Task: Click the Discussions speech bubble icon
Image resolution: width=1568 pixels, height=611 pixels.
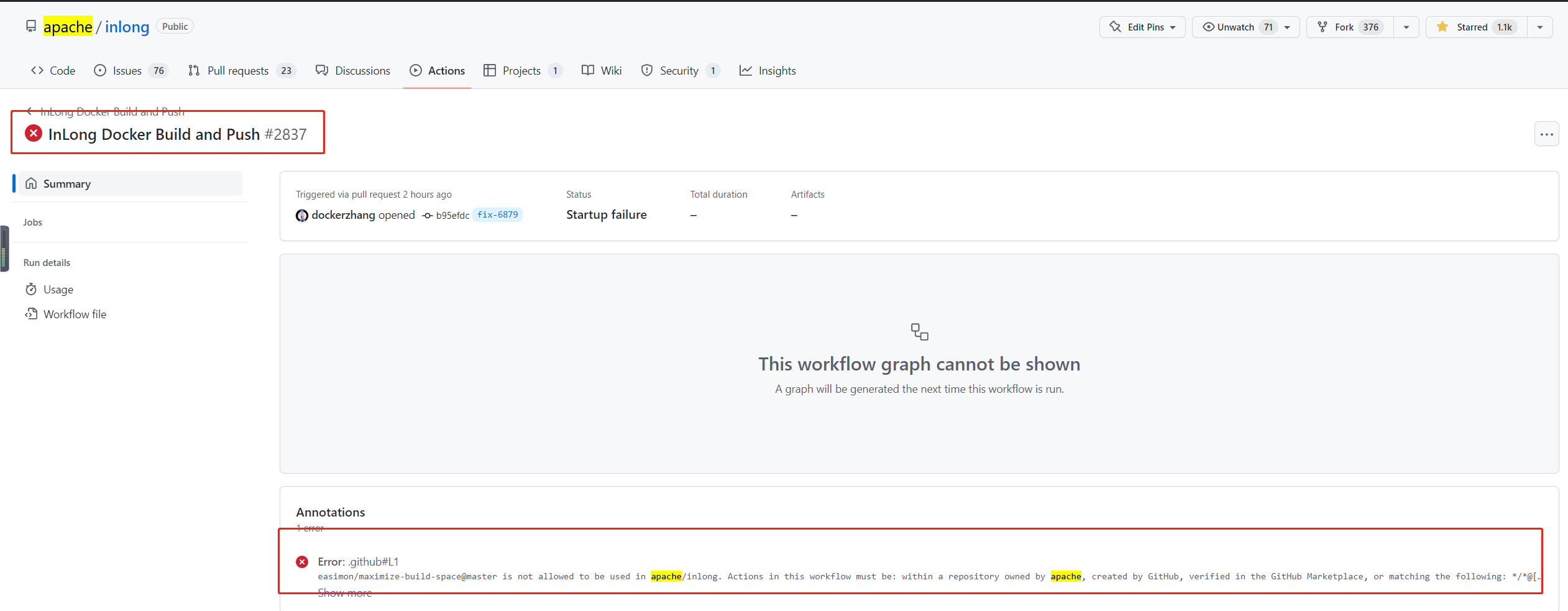Action: tap(322, 70)
